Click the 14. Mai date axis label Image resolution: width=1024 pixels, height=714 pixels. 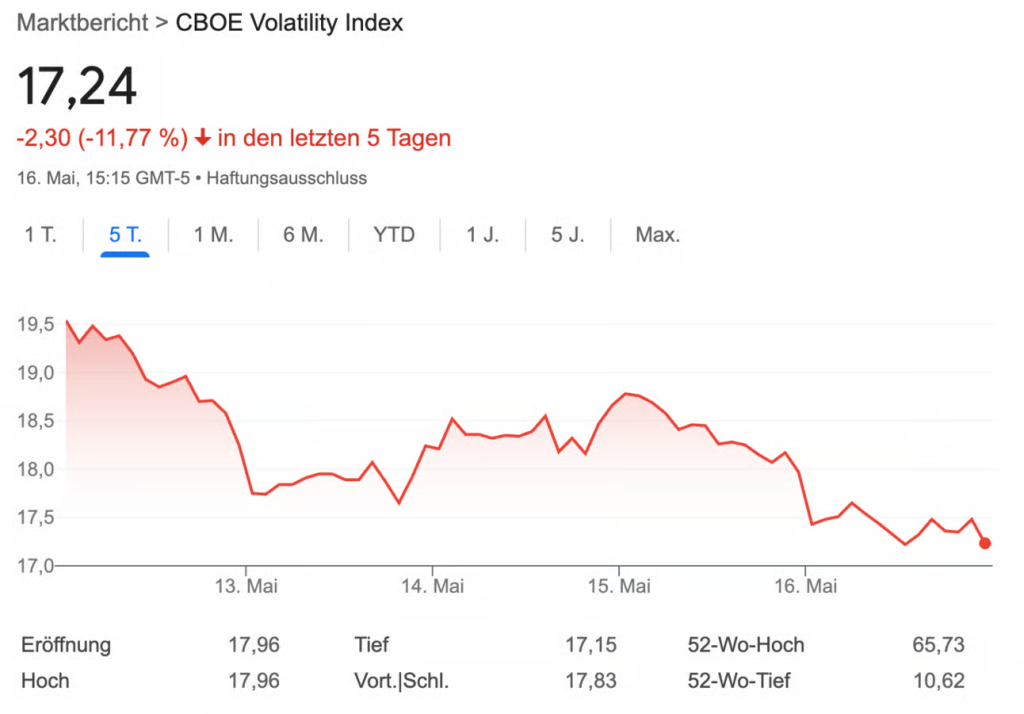[433, 584]
